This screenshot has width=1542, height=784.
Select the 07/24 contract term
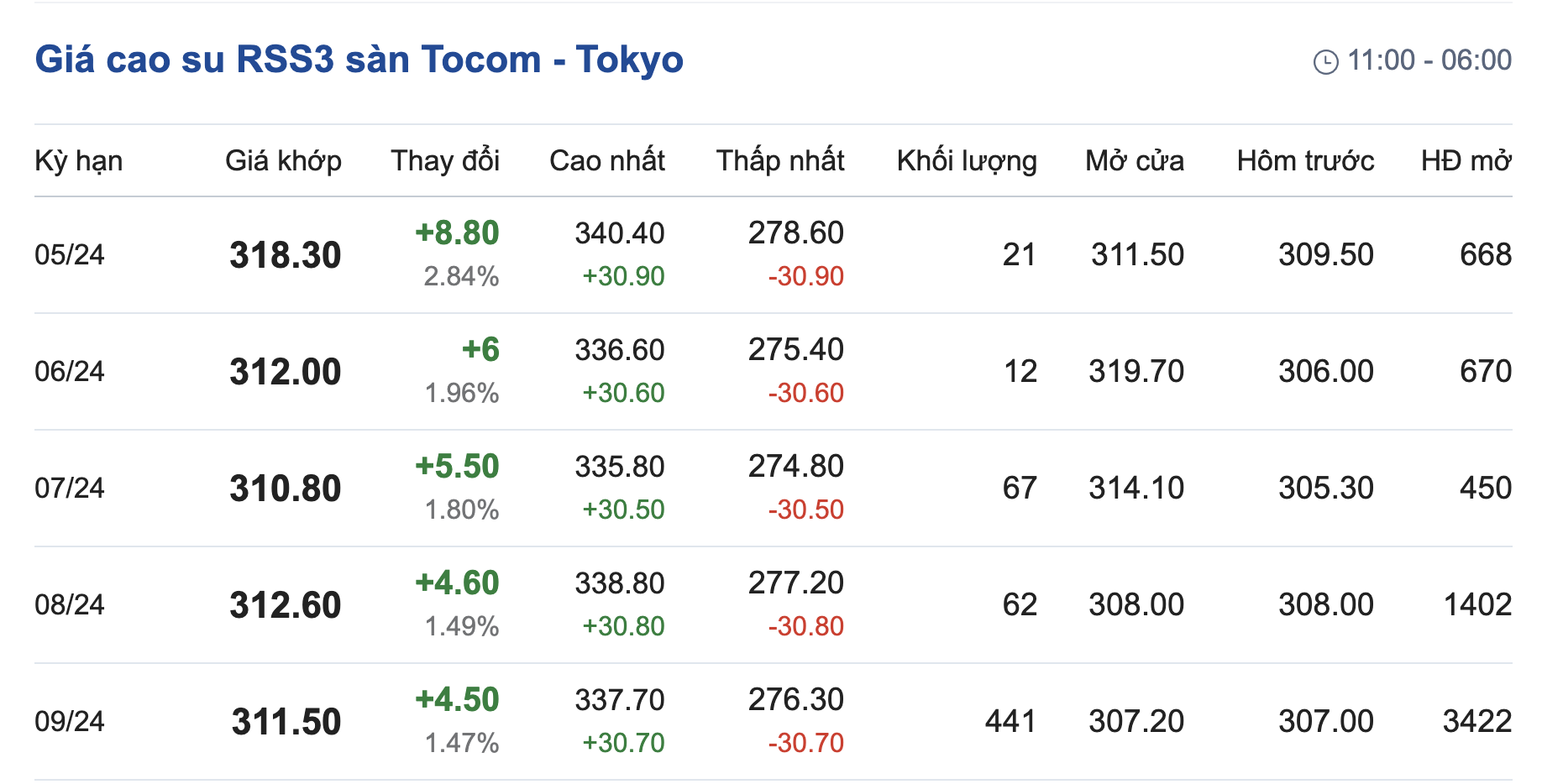pos(70,488)
